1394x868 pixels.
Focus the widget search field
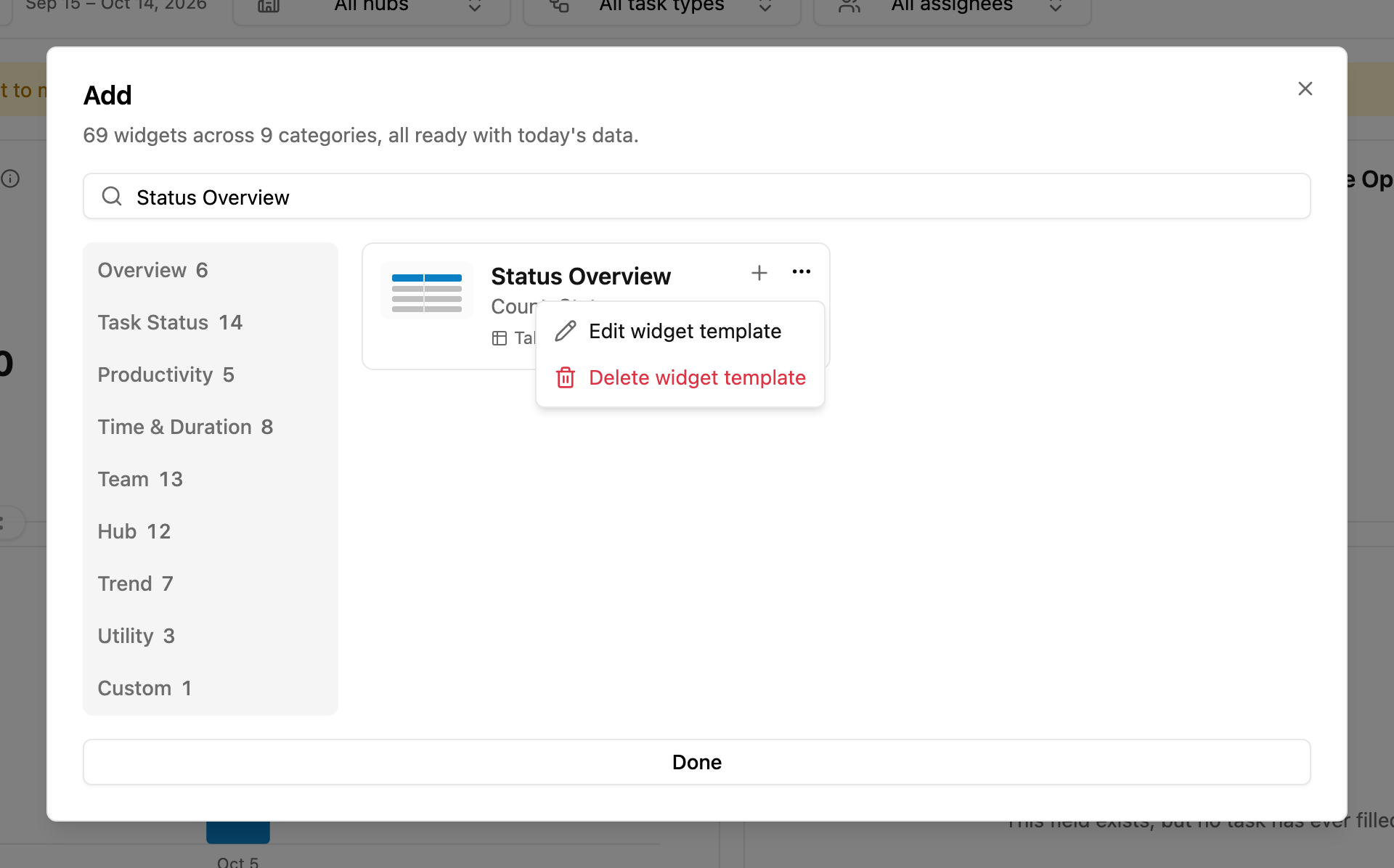pyautogui.click(x=696, y=196)
